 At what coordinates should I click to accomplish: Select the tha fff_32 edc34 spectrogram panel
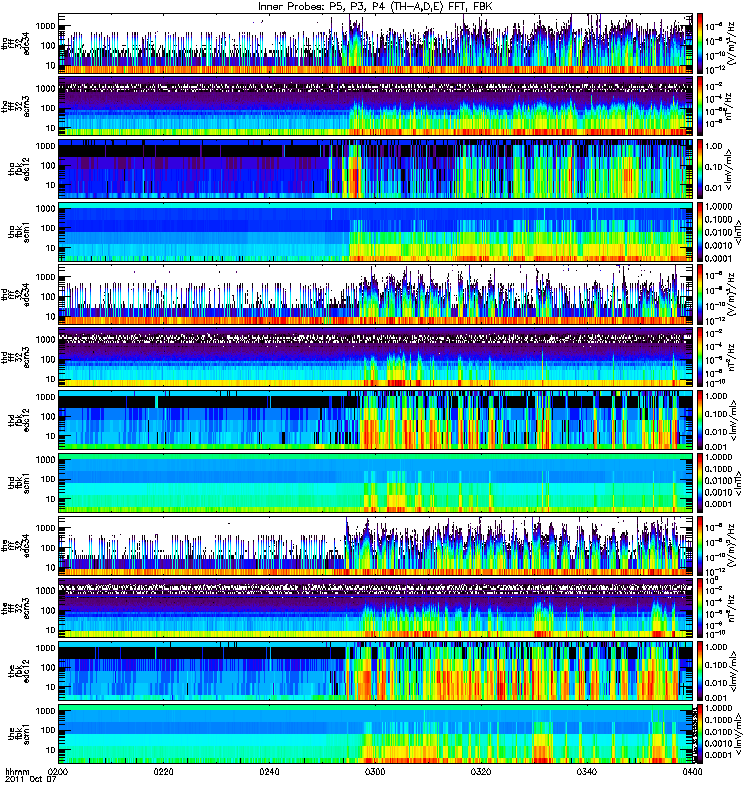[376, 43]
